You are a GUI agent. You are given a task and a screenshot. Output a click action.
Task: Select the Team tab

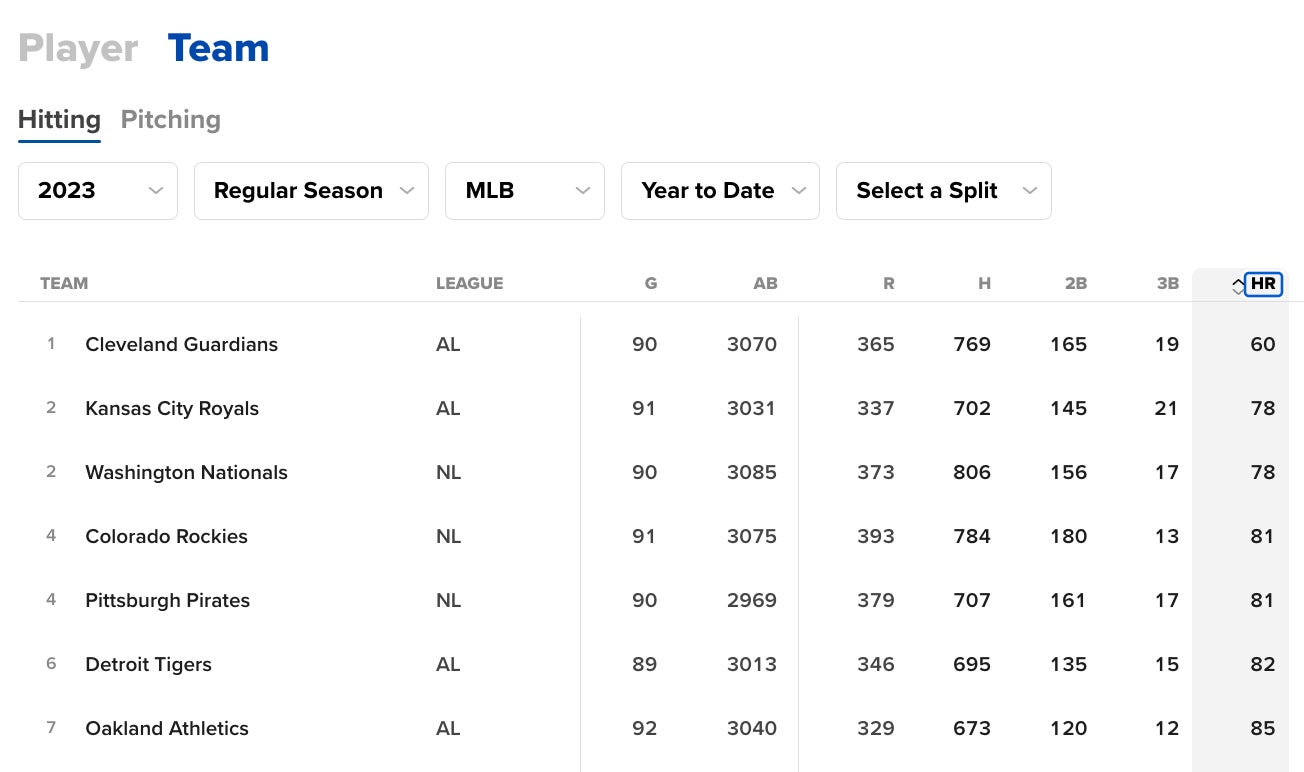(218, 48)
